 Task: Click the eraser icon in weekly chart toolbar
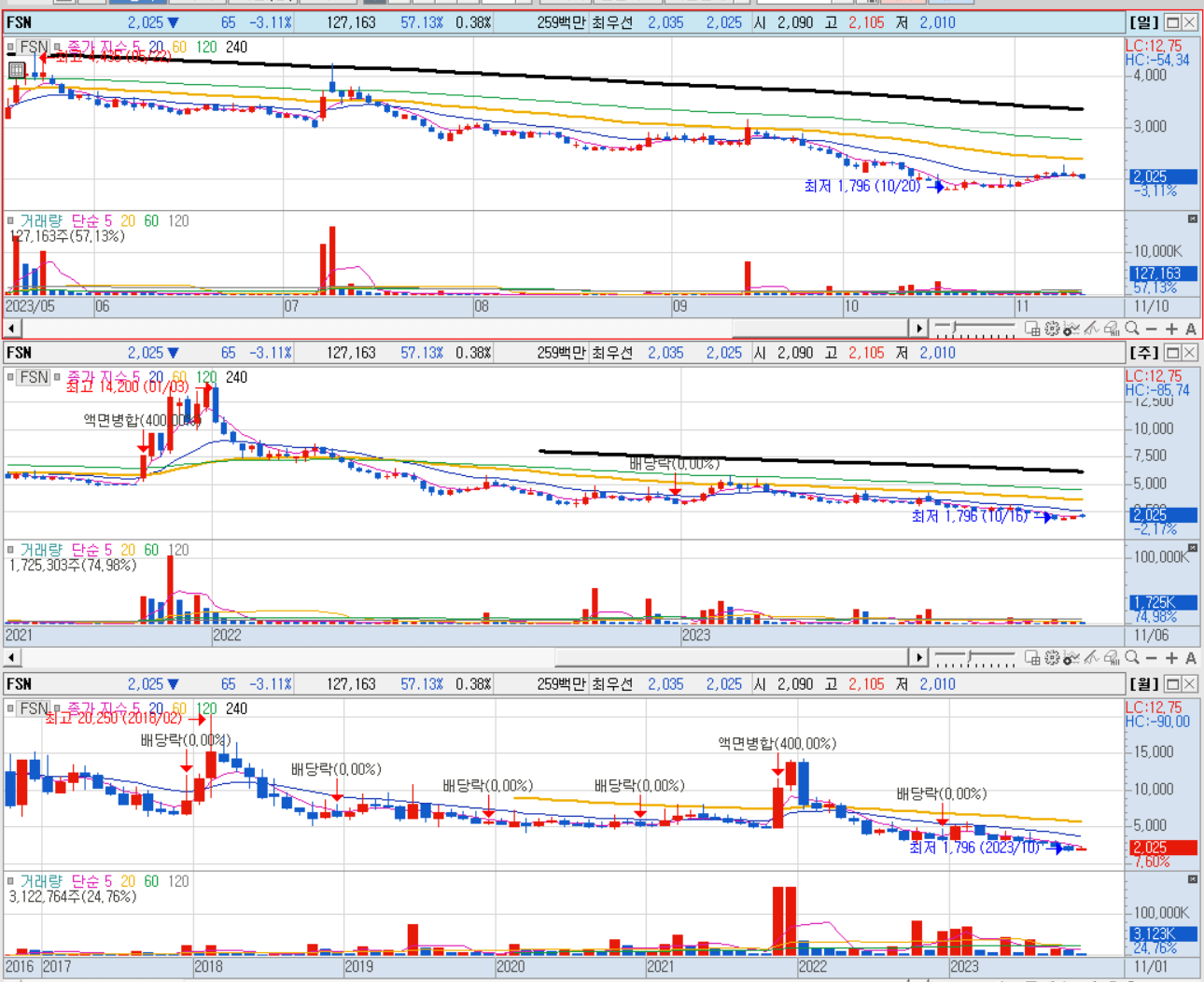(x=1112, y=658)
